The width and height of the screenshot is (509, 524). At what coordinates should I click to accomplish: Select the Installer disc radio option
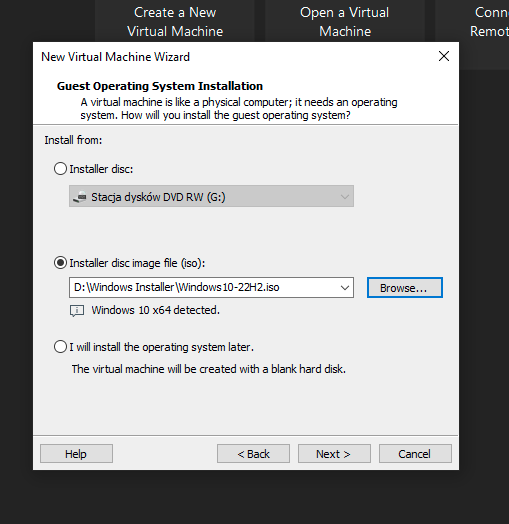click(60, 169)
